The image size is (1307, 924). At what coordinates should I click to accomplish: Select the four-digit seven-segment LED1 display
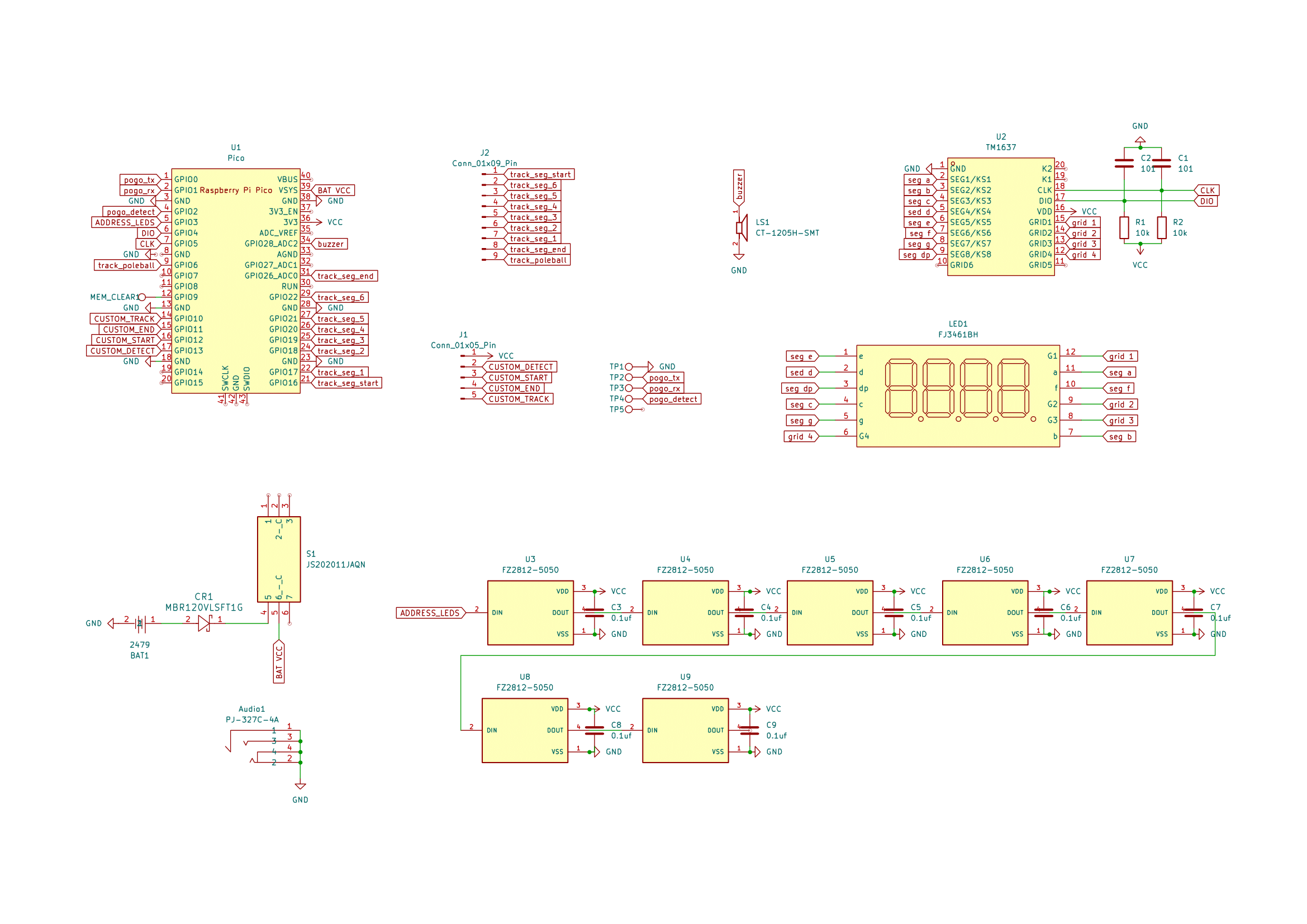(958, 396)
